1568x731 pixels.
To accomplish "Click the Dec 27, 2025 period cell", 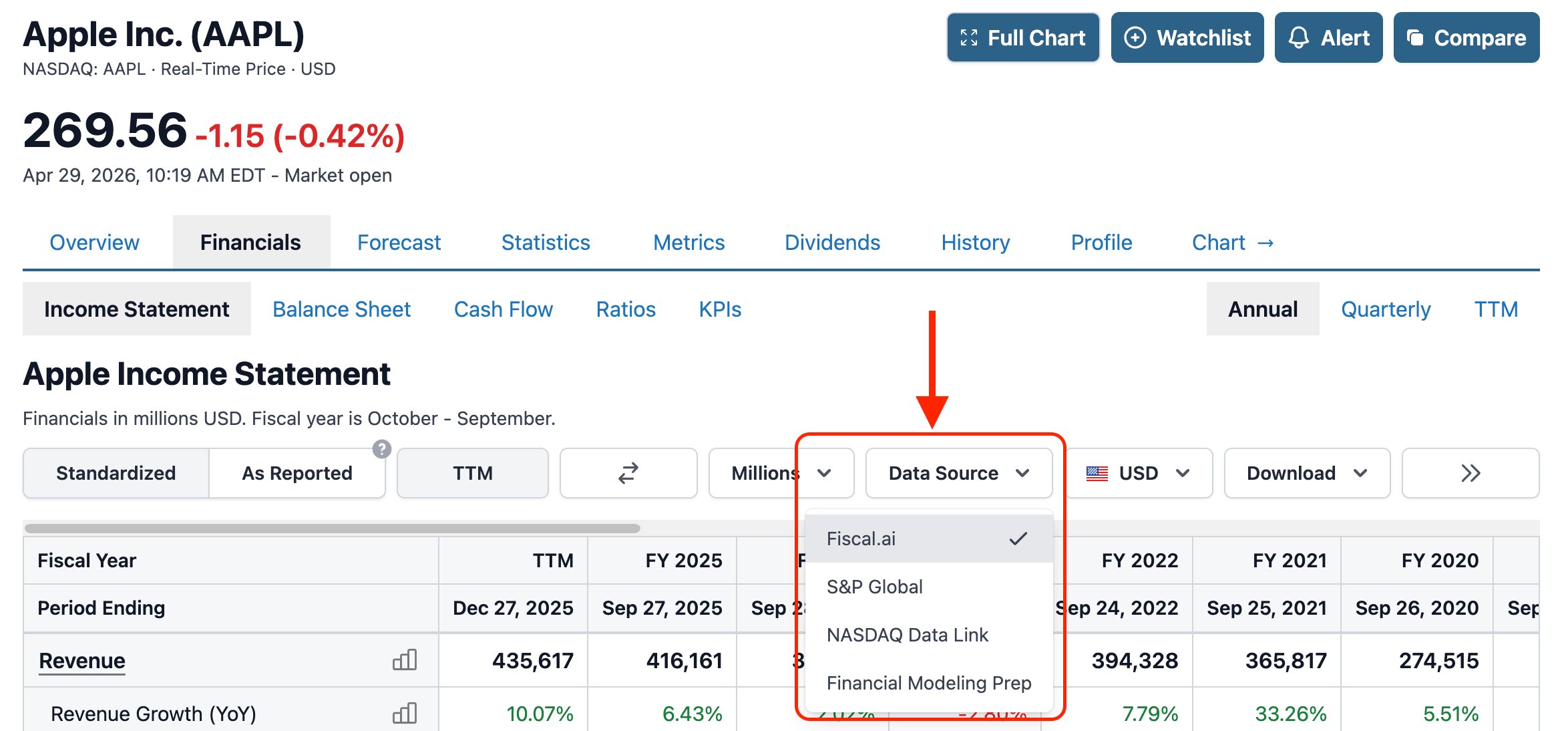I will pos(513,608).
